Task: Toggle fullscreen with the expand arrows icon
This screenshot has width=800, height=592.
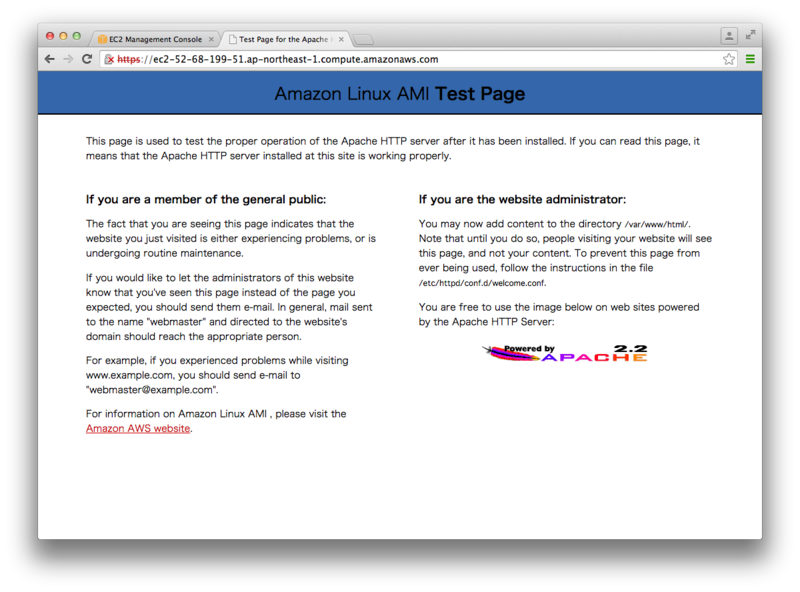Action: coord(750,35)
